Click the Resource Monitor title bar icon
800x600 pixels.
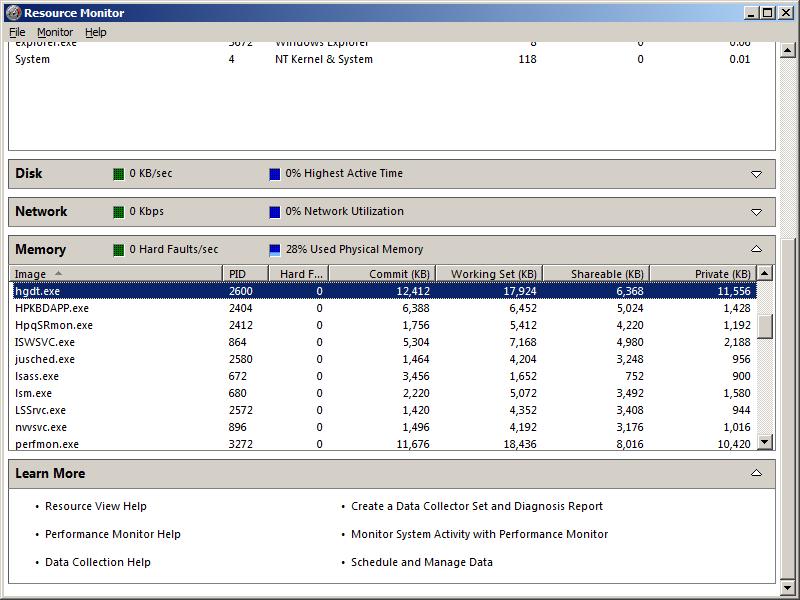(13, 13)
